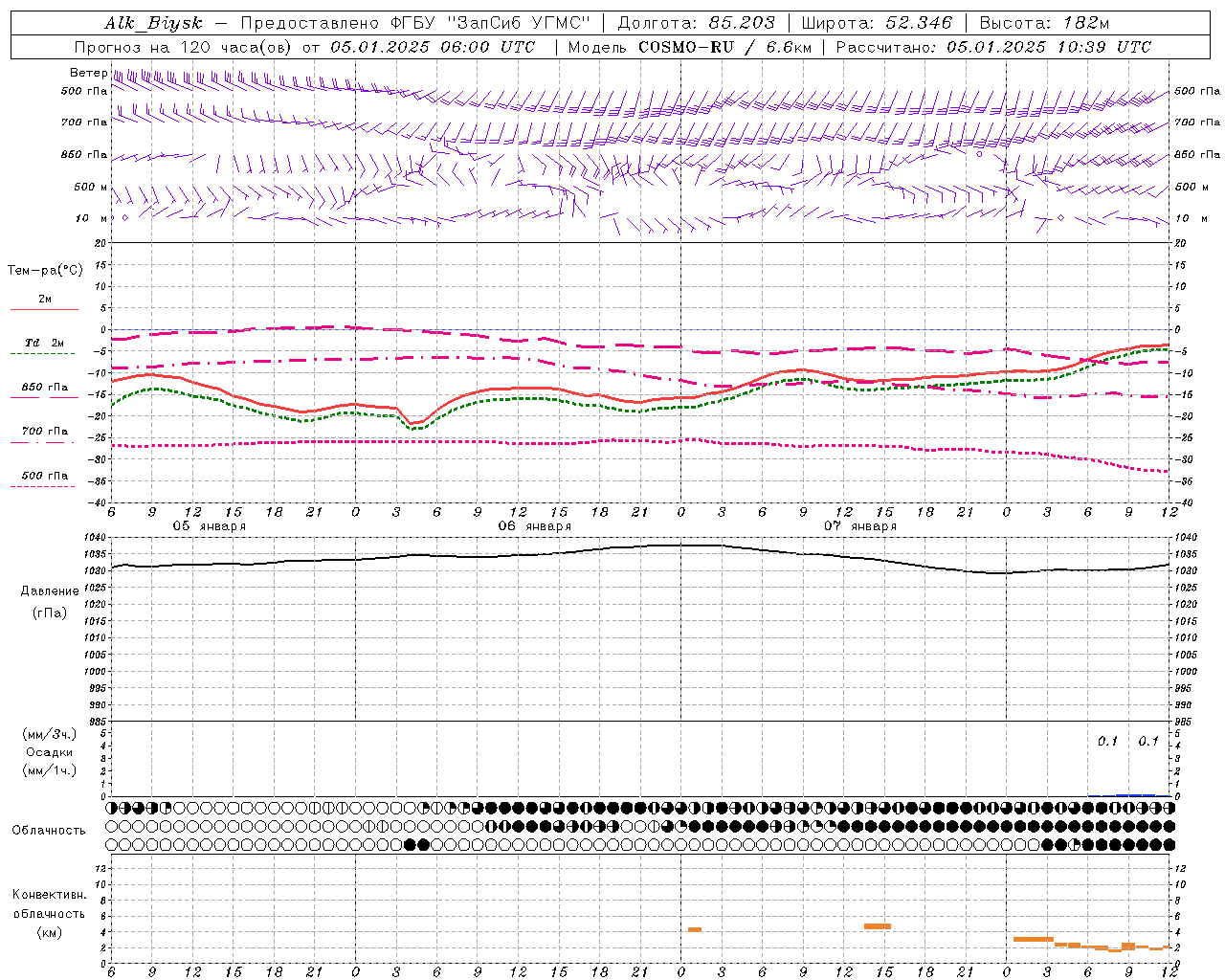This screenshot has width=1225, height=980.
Task: Click the Ветер wind panel label
Action: coord(88,73)
